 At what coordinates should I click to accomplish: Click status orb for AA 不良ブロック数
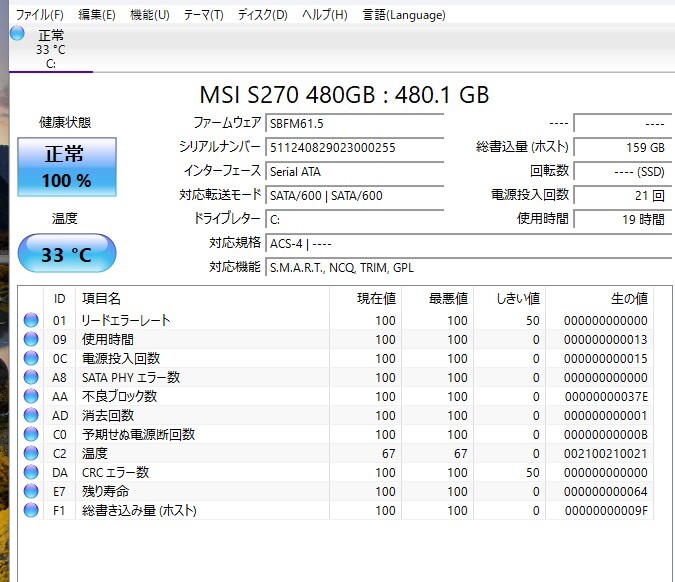31,396
